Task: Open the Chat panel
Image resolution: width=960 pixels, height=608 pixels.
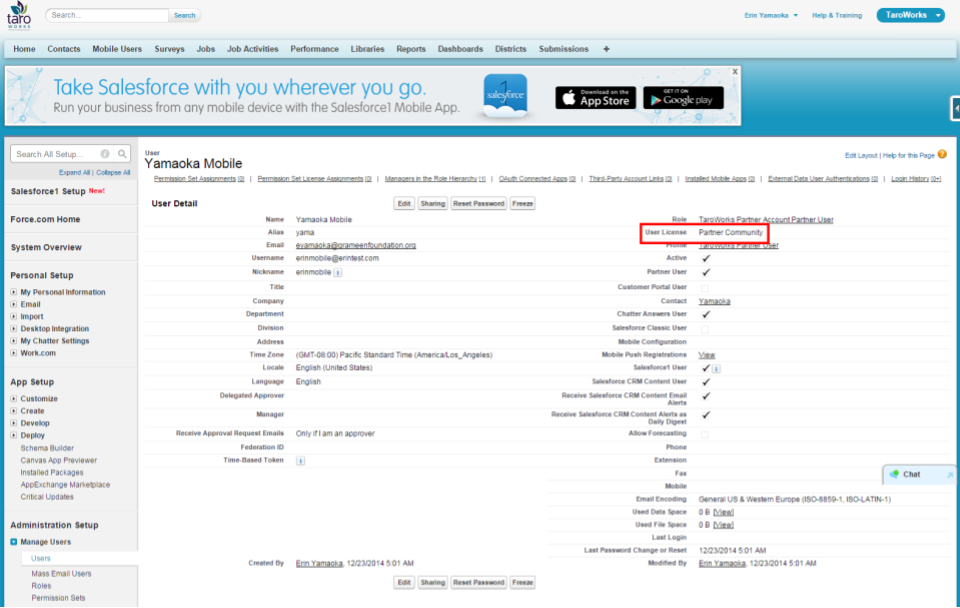Action: (918, 475)
